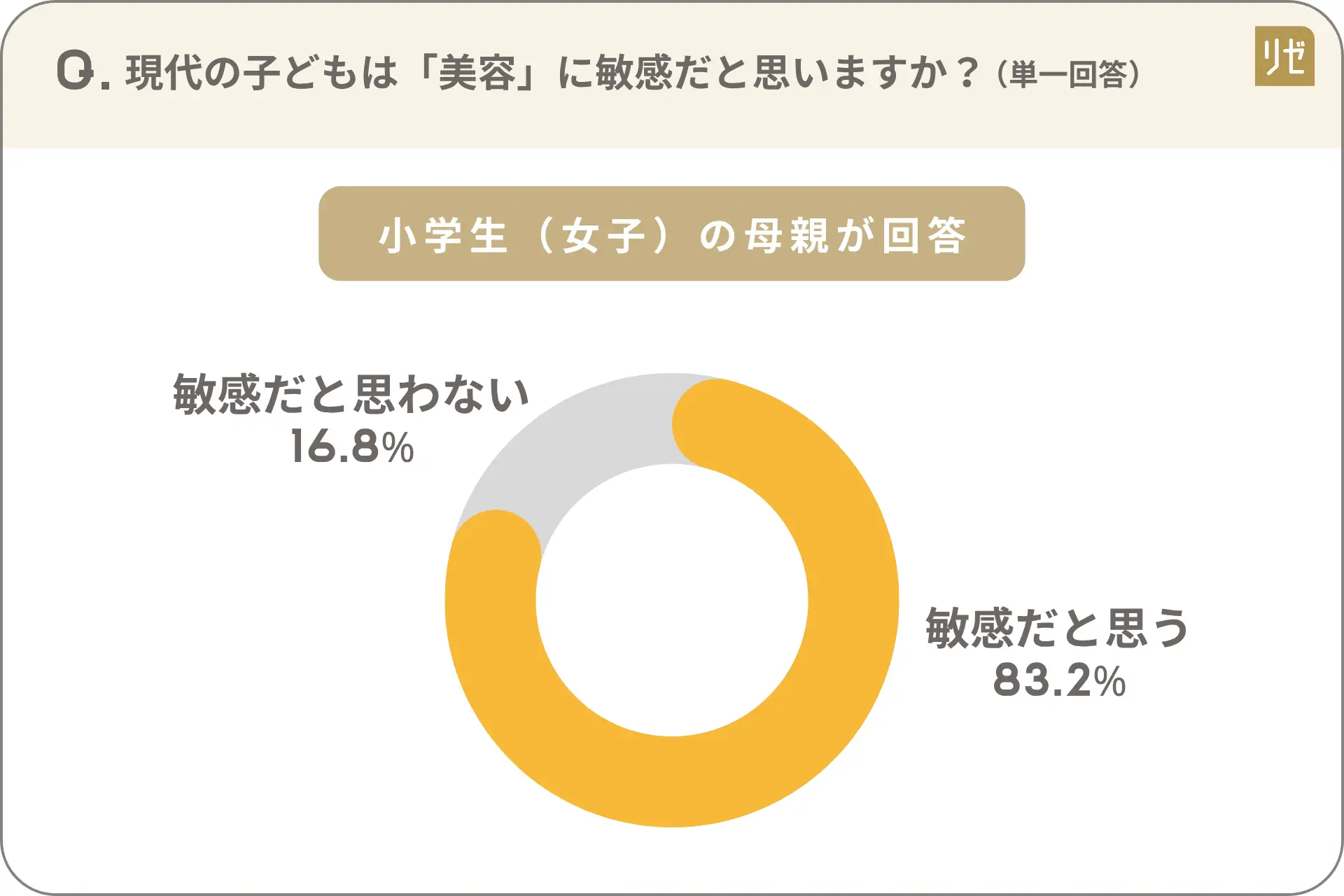
Task: Click "小学生" in the tan banner
Action: coord(442,235)
